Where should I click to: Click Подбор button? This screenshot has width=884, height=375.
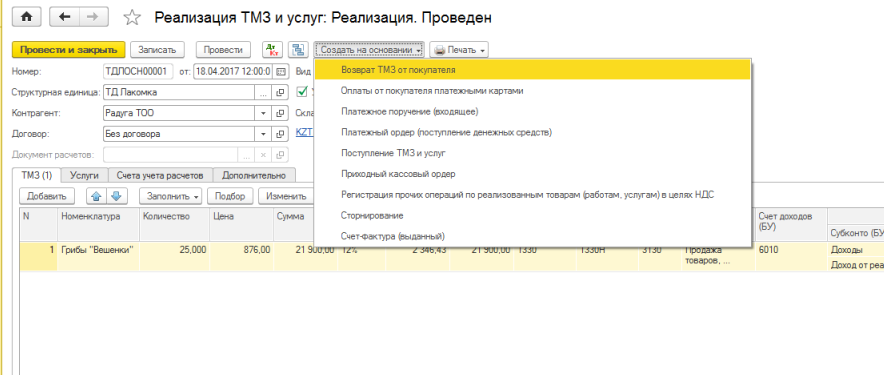[x=229, y=196]
